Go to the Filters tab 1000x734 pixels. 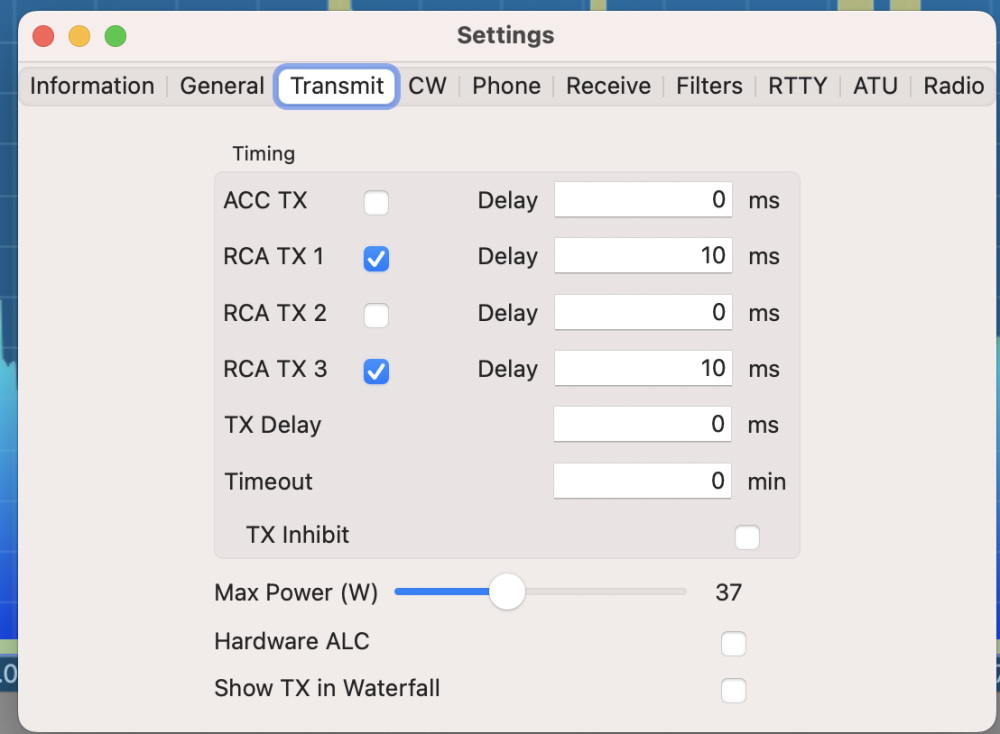click(709, 86)
